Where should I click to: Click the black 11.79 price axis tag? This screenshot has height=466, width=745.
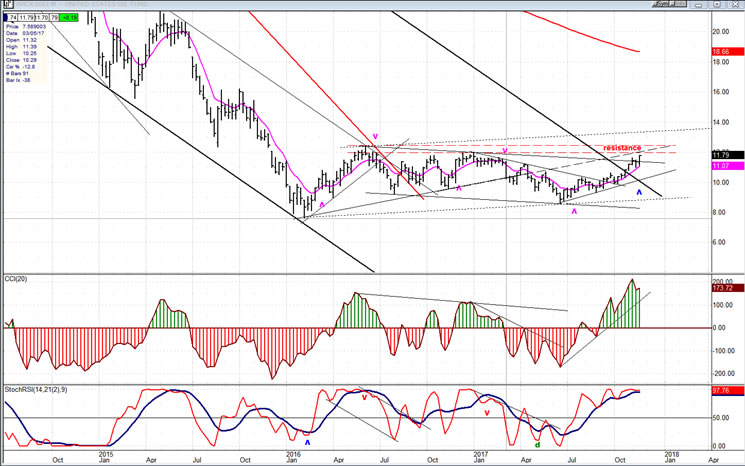coord(725,155)
